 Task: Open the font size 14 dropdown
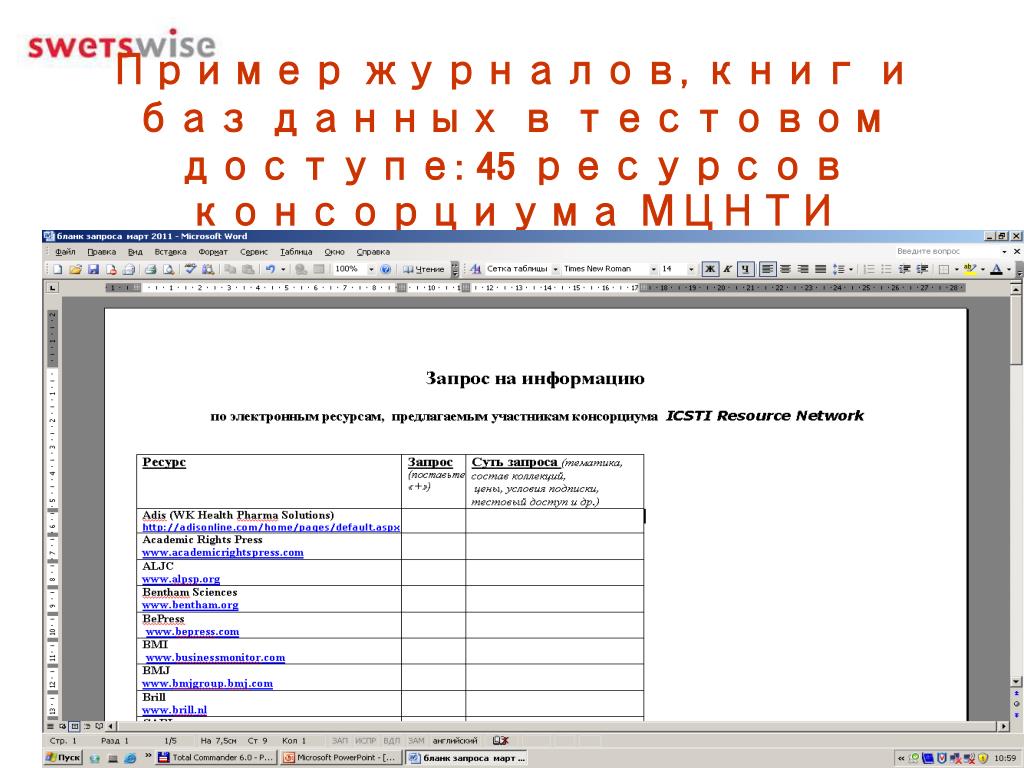click(x=691, y=269)
